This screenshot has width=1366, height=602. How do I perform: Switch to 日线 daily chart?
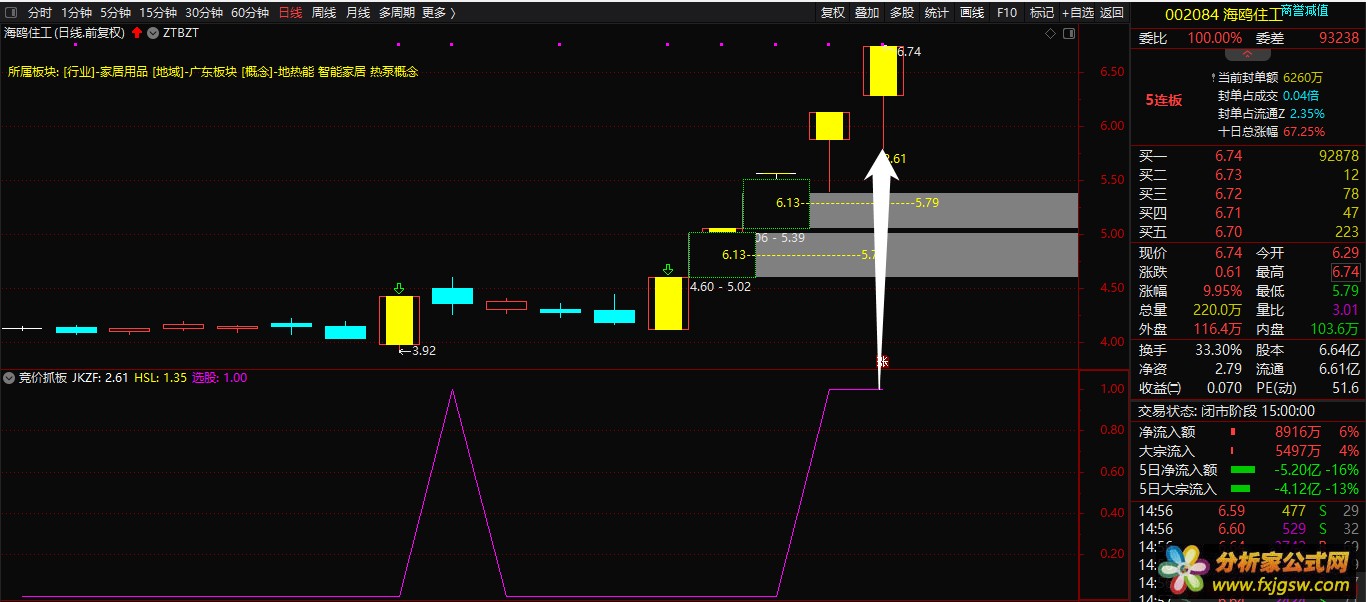290,13
